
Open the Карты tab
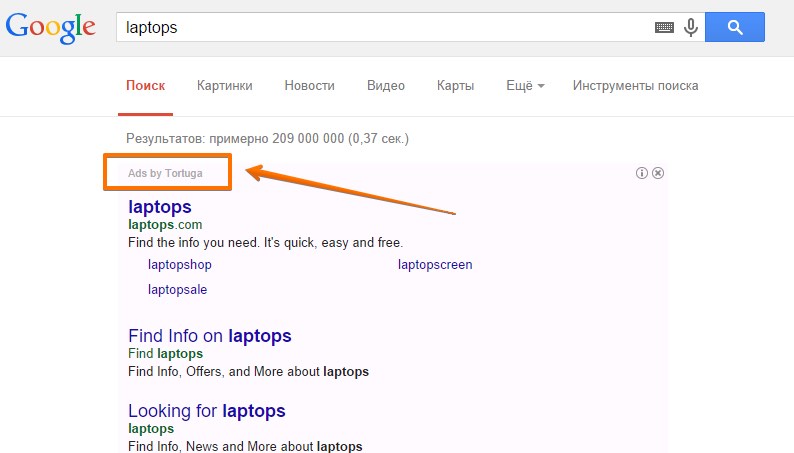tap(455, 86)
